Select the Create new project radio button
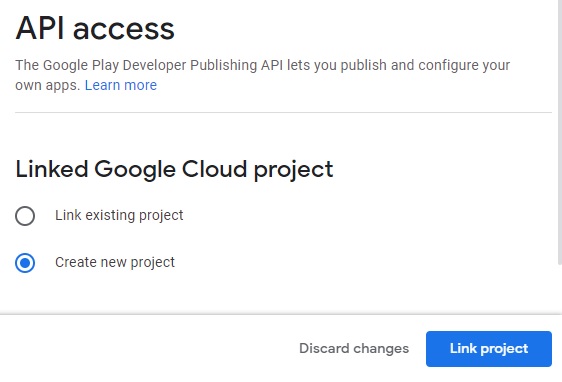The height and width of the screenshot is (382, 562). tap(25, 263)
